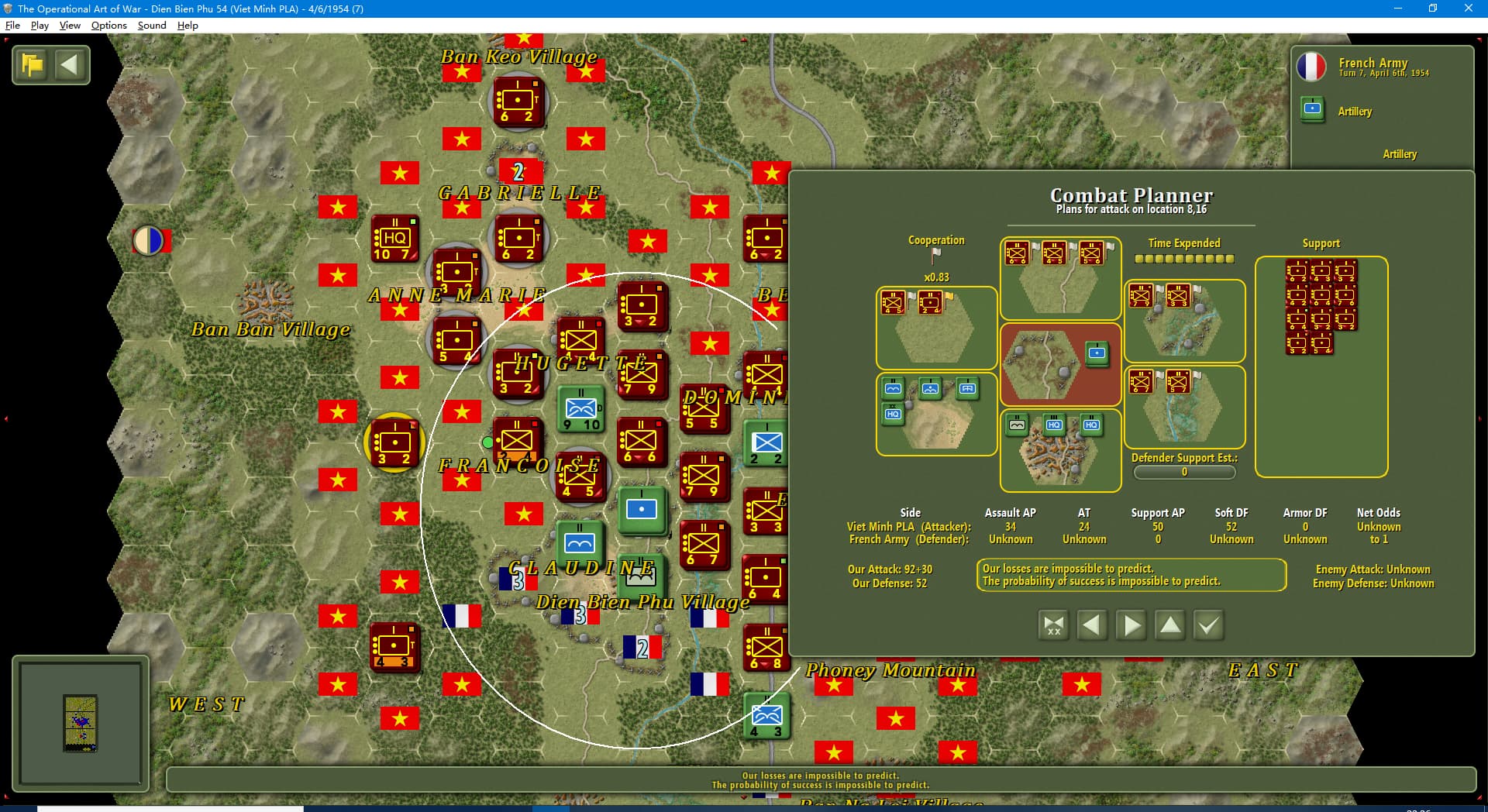Select support artillery 5-4 in Support box
1488x812 pixels.
point(1321,343)
